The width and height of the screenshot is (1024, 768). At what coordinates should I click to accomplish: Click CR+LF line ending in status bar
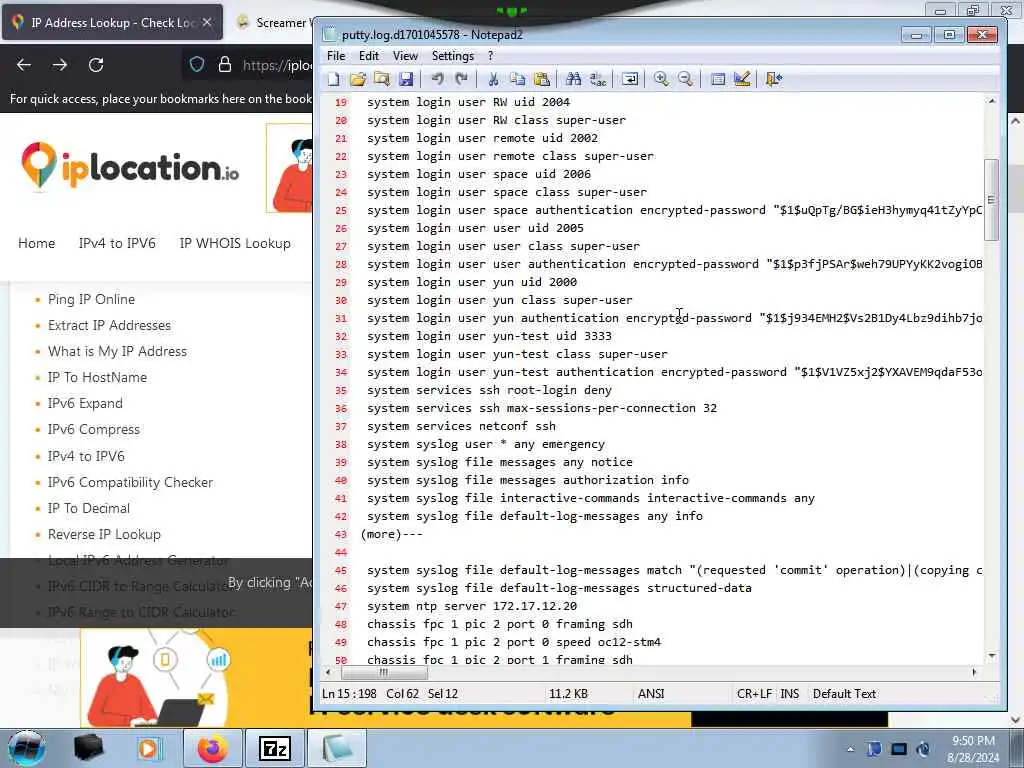coord(754,694)
